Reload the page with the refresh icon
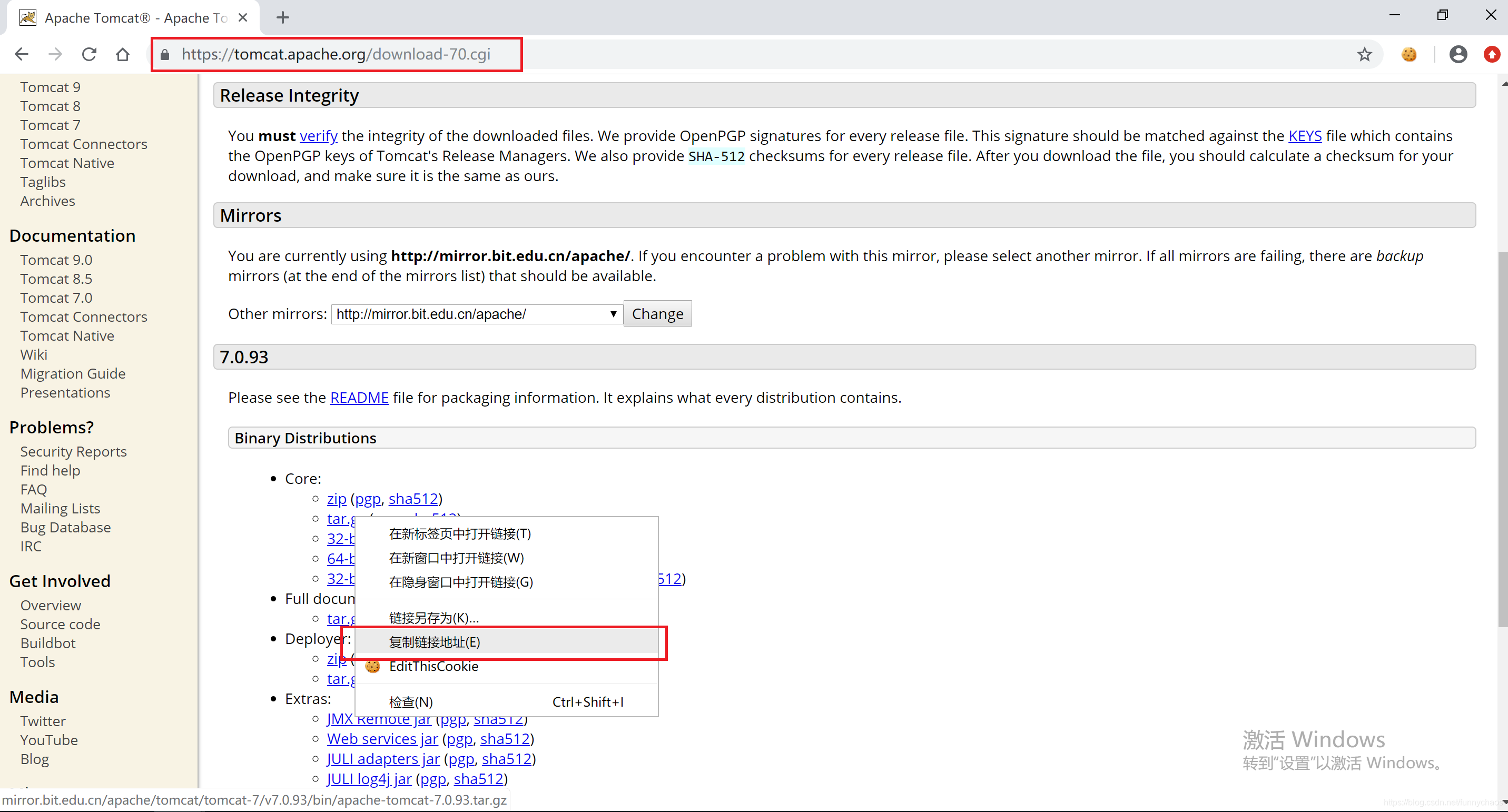Viewport: 1508px width, 812px height. (89, 54)
